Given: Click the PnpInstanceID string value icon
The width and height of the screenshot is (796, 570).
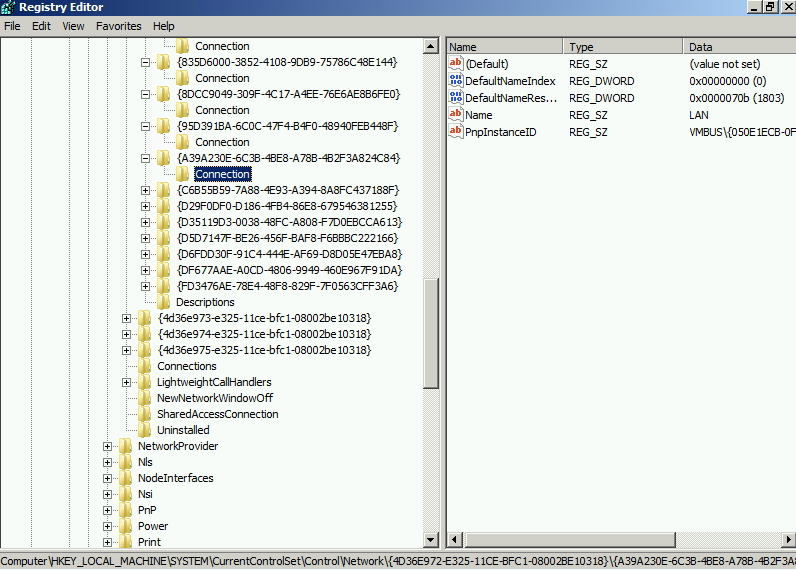Looking at the screenshot, I should coord(456,131).
